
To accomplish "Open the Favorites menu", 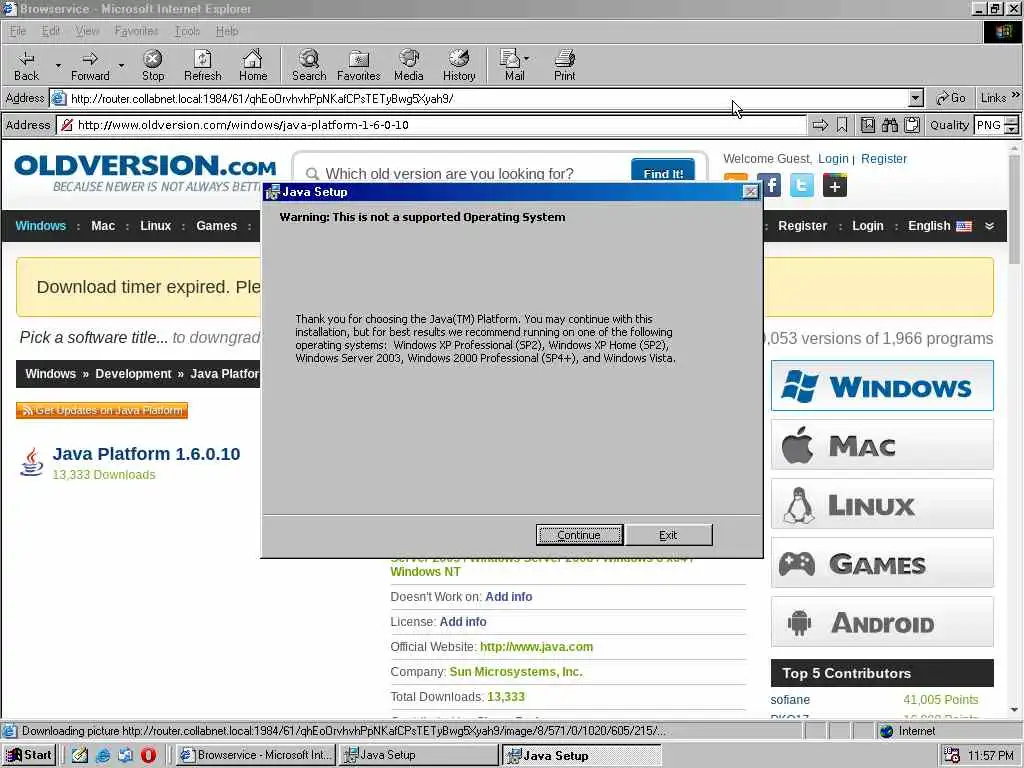I will [x=136, y=31].
